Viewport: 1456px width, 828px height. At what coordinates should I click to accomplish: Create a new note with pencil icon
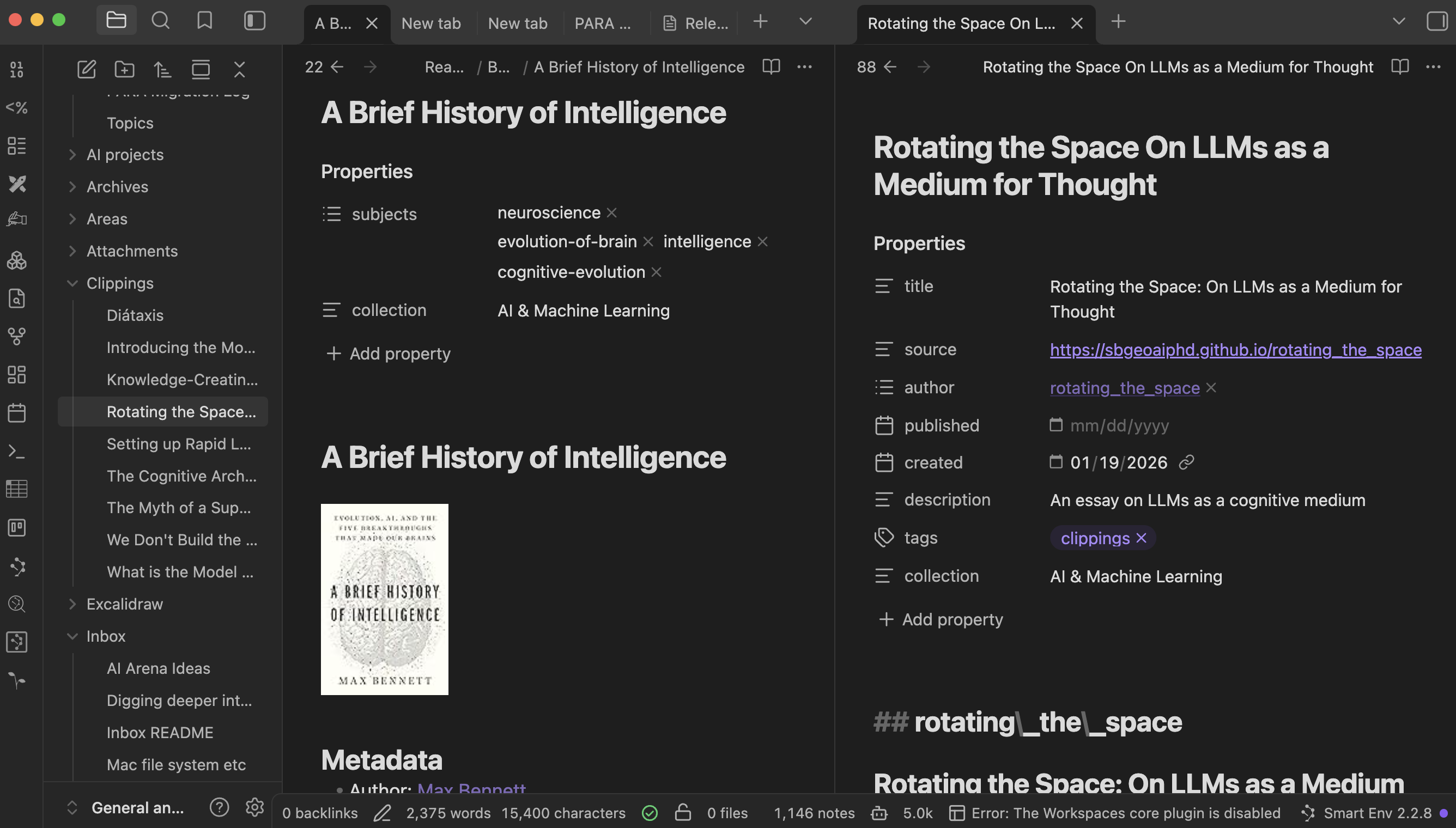coord(87,69)
